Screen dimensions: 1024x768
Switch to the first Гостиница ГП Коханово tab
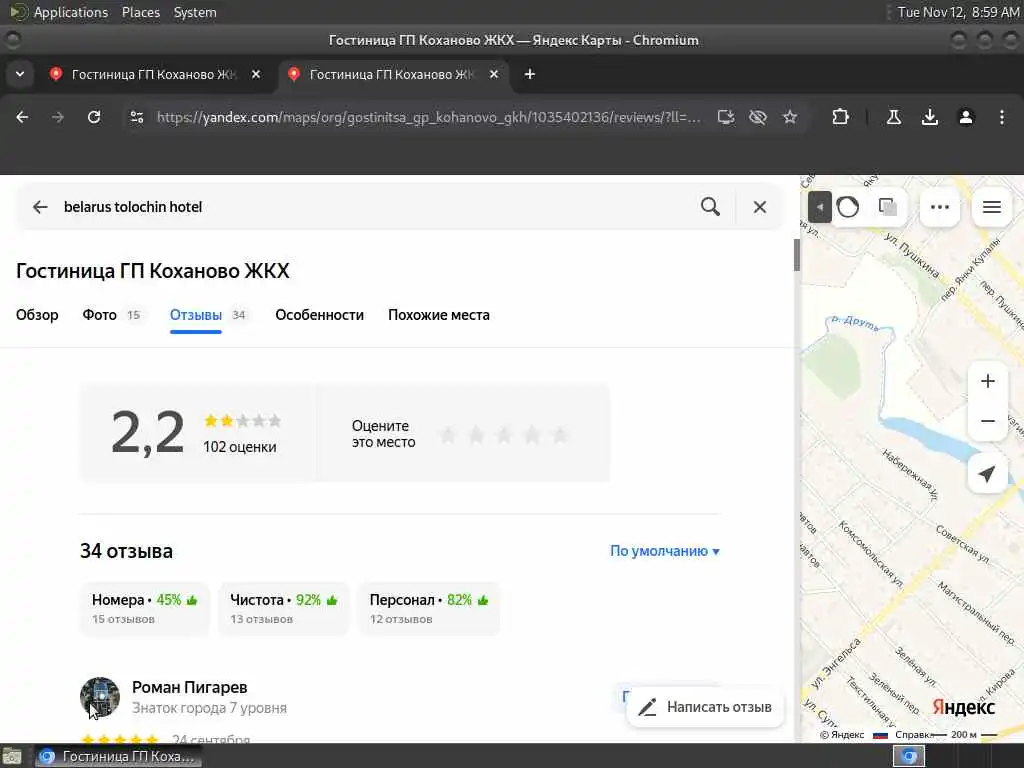tap(153, 74)
